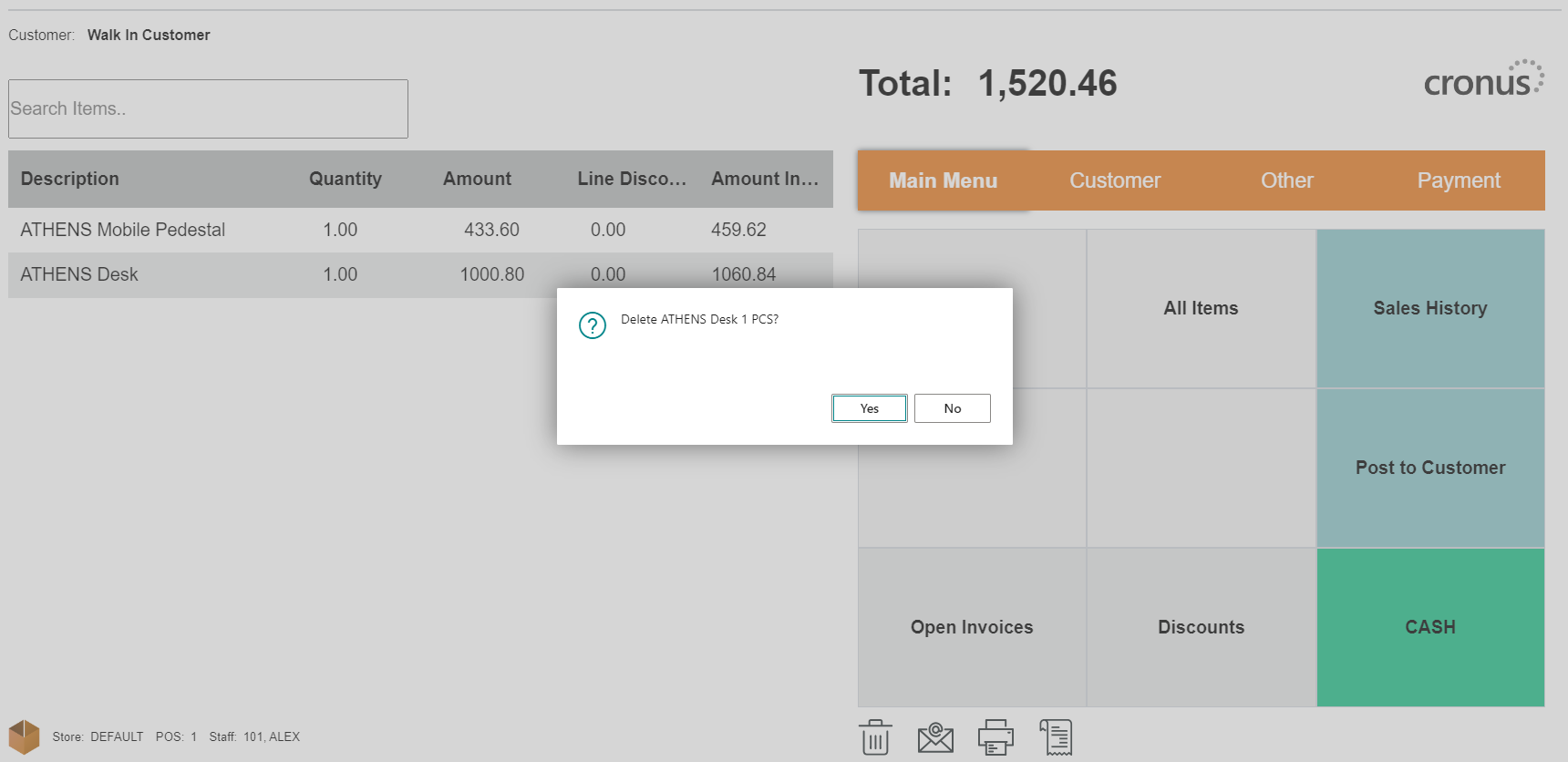Select the ATHENS Mobile Pedestal line
This screenshot has width=1568, height=762.
point(123,230)
